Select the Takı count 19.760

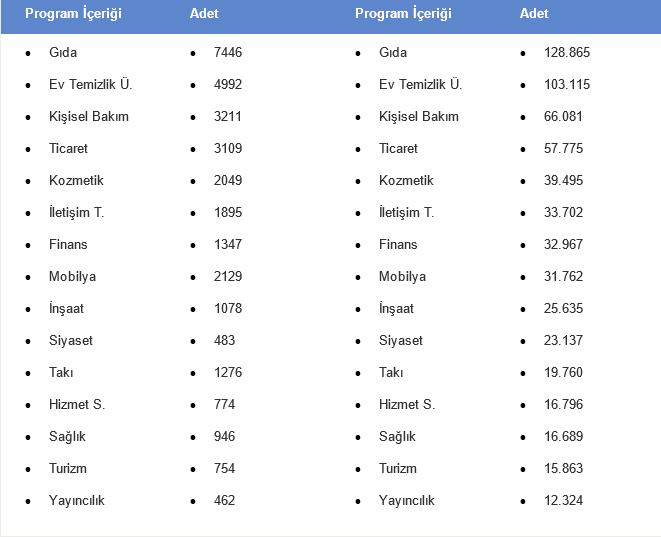pos(563,372)
